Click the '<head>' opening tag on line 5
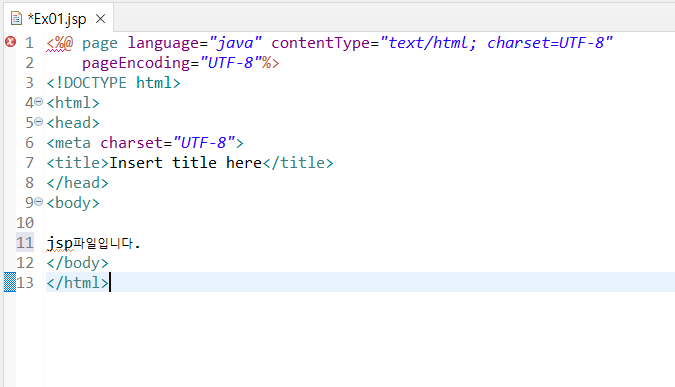The height and width of the screenshot is (387, 675). 73,123
